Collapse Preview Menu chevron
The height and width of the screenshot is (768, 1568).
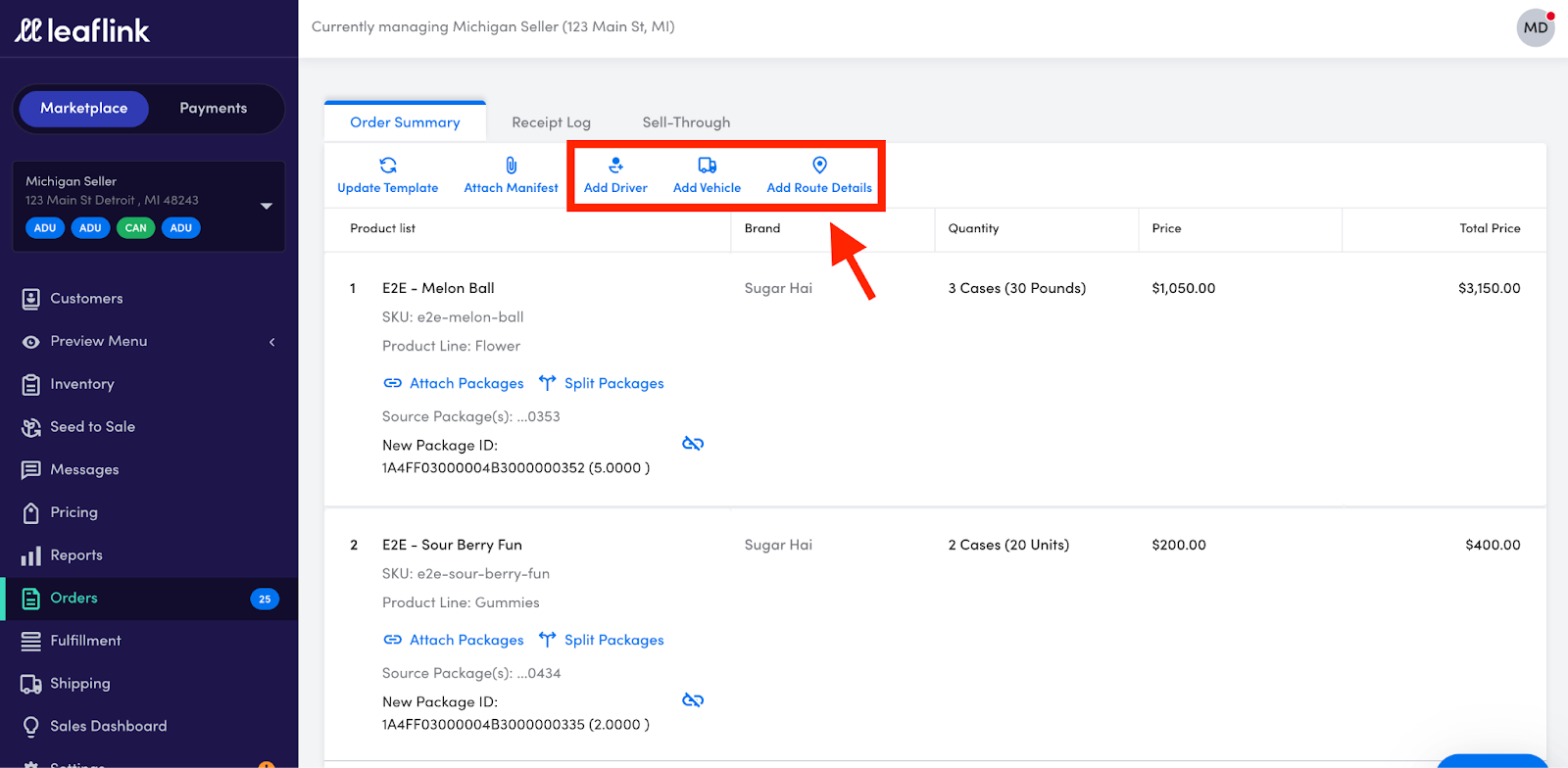click(272, 342)
